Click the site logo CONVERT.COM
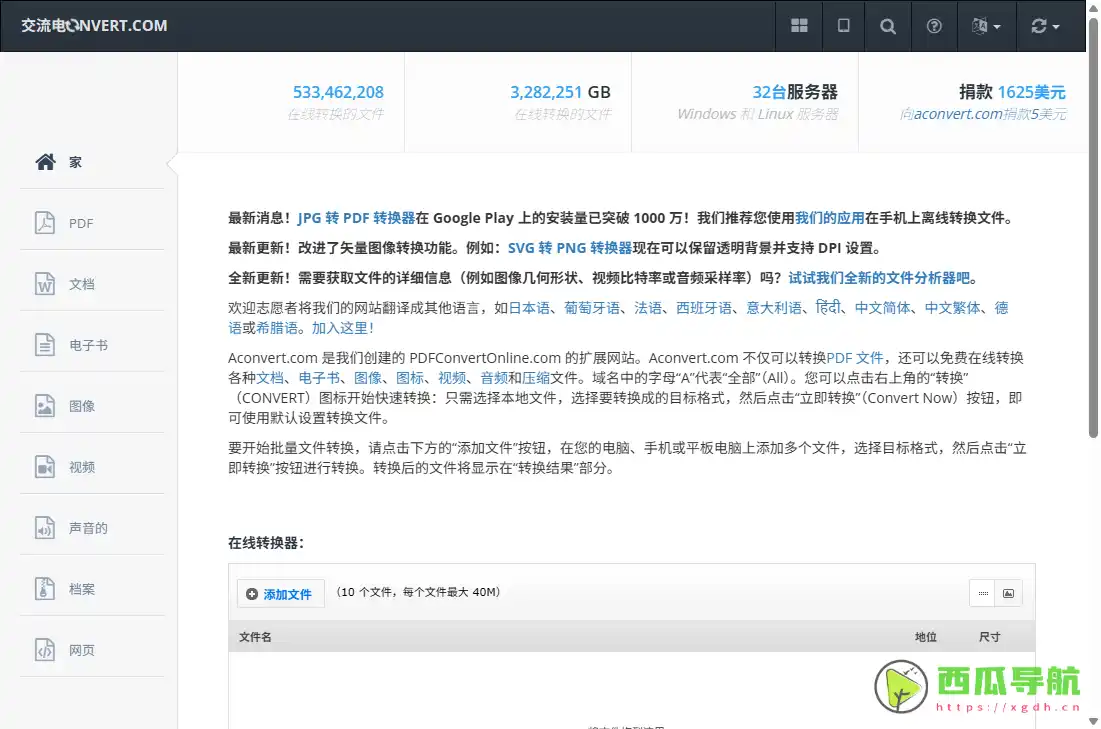This screenshot has height=729, width=1101. 94,26
